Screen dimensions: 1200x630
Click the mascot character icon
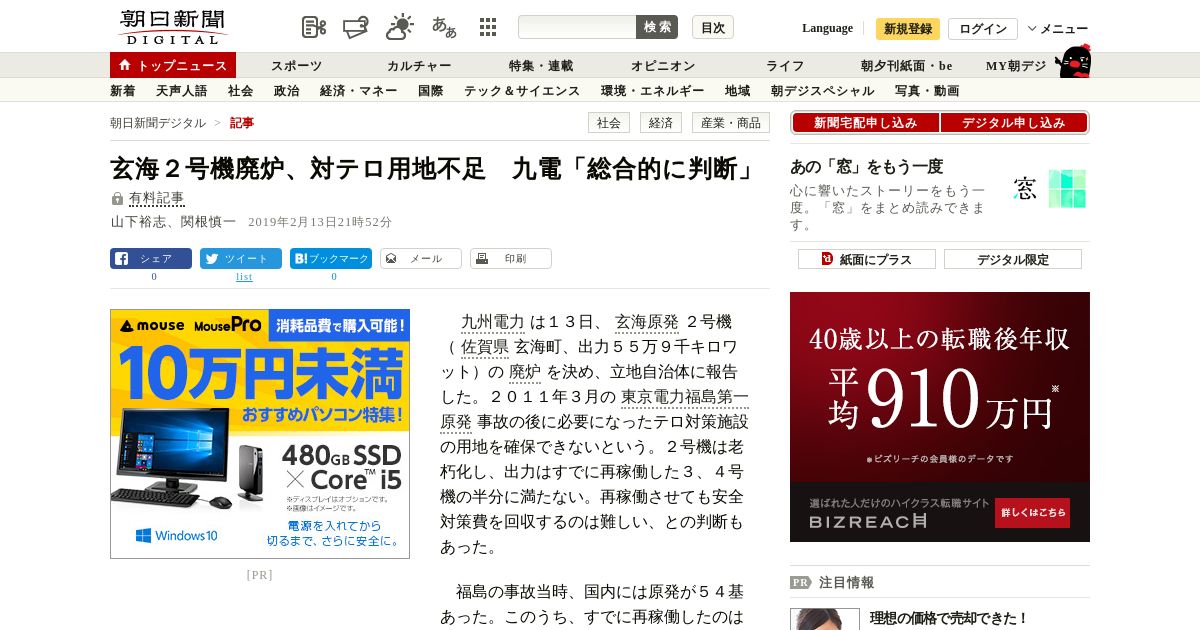click(1073, 61)
